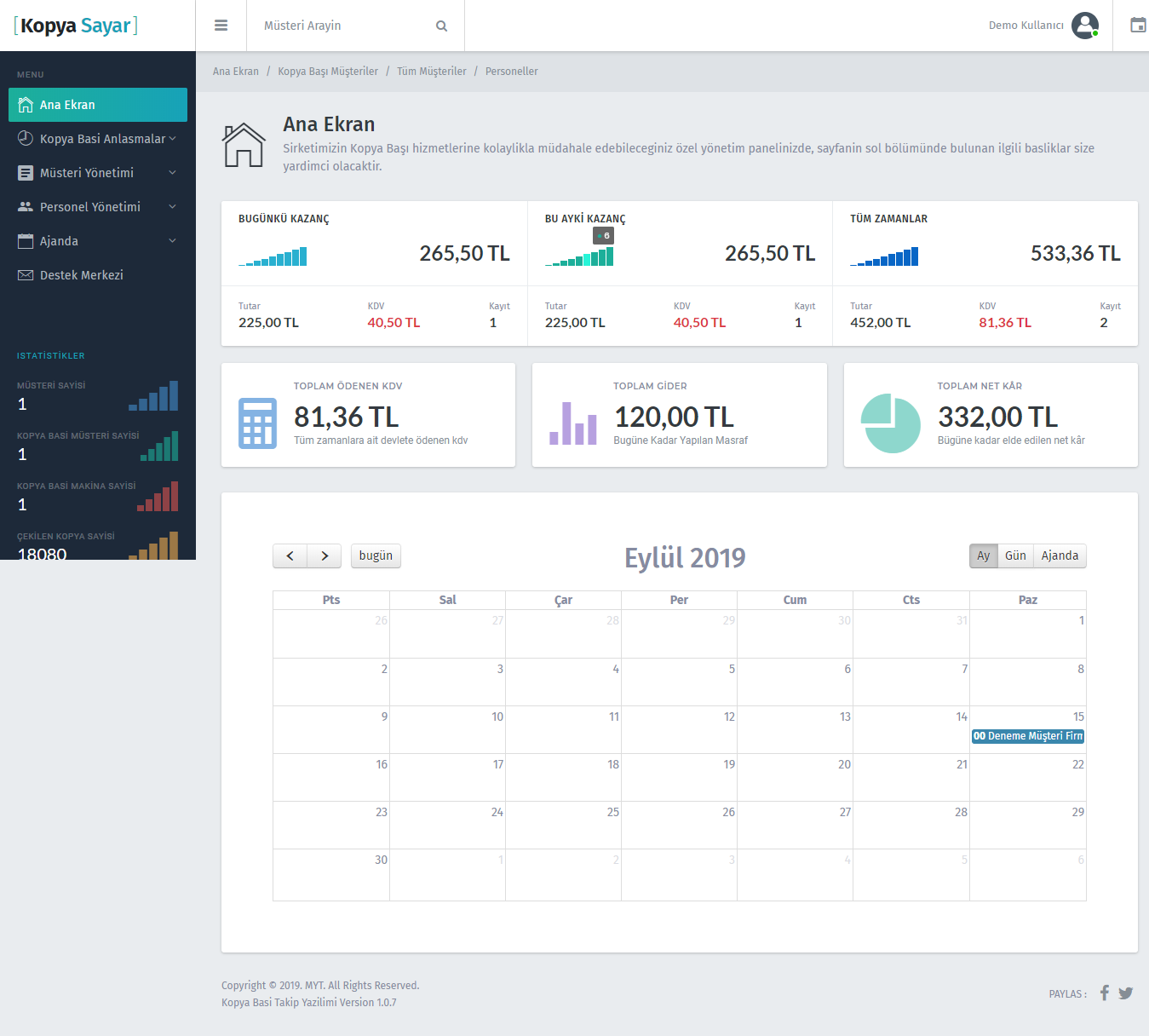Click the bugün button
The image size is (1149, 1036).
376,555
